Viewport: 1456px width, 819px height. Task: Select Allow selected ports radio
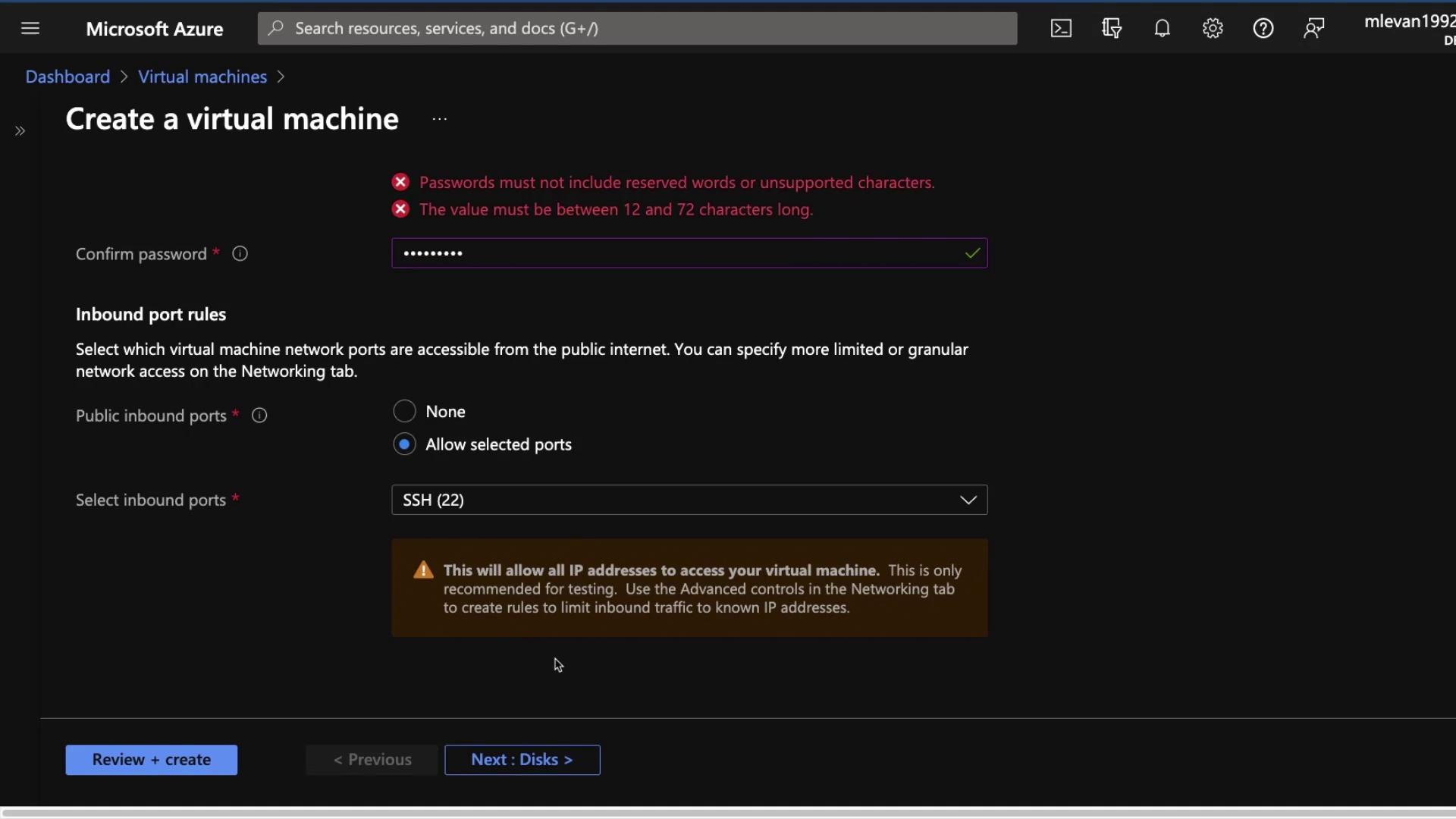click(x=405, y=444)
